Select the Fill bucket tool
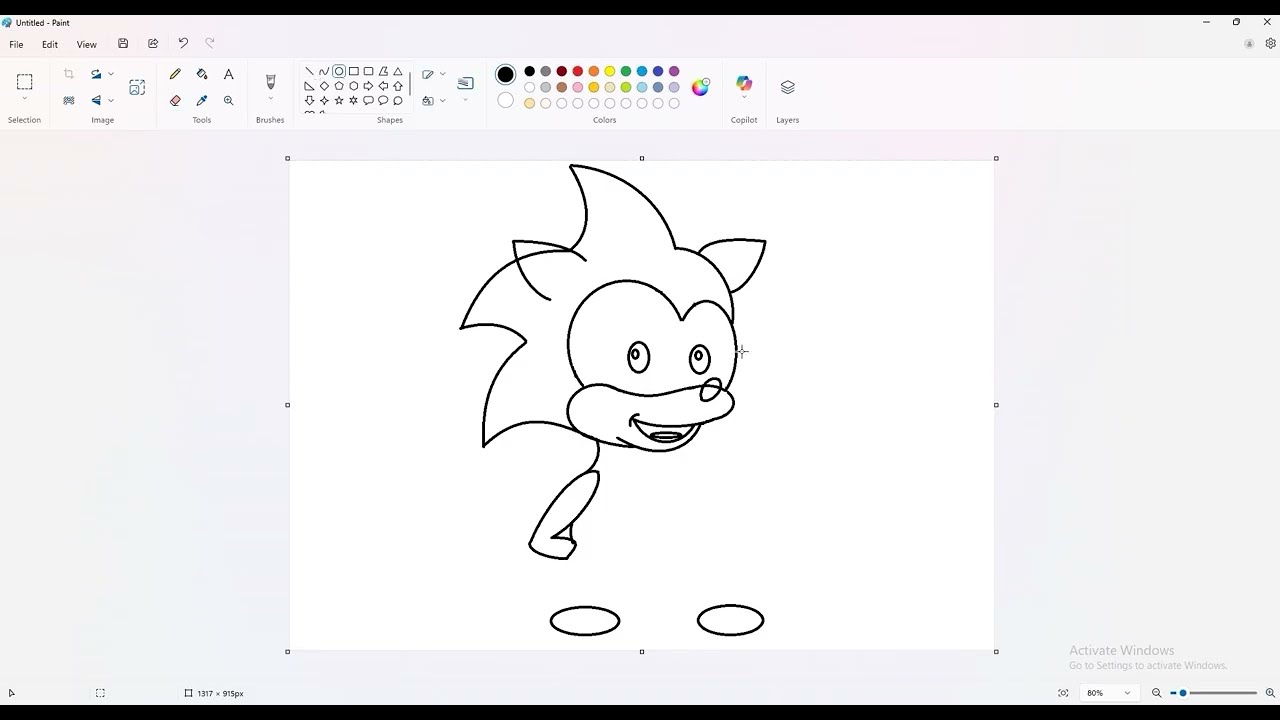This screenshot has height=720, width=1280. pyautogui.click(x=202, y=74)
